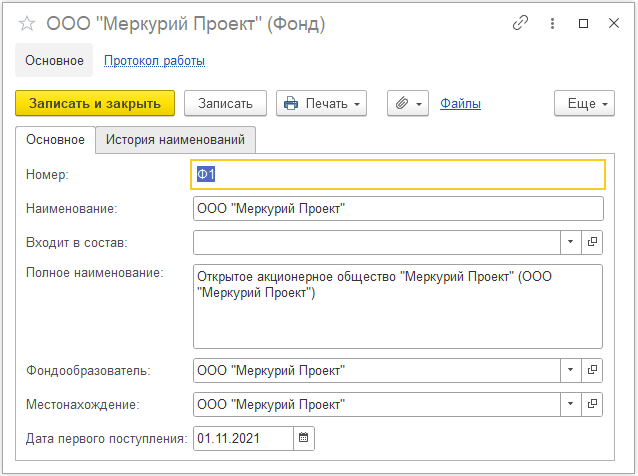Open the Протокол работы link
This screenshot has width=638, height=476.
(154, 61)
